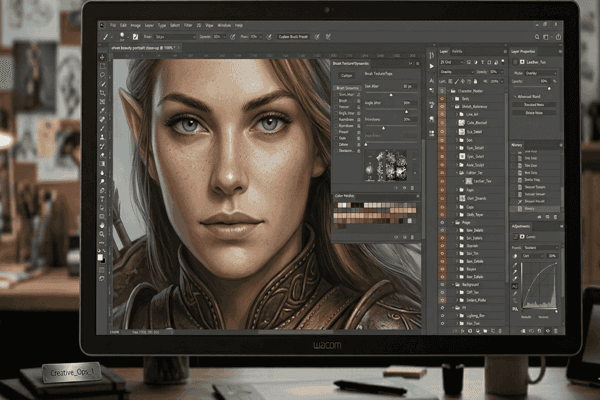Toggle the eye on Leather_Tex layer
Screen dimensions: 600x400
coord(442,181)
